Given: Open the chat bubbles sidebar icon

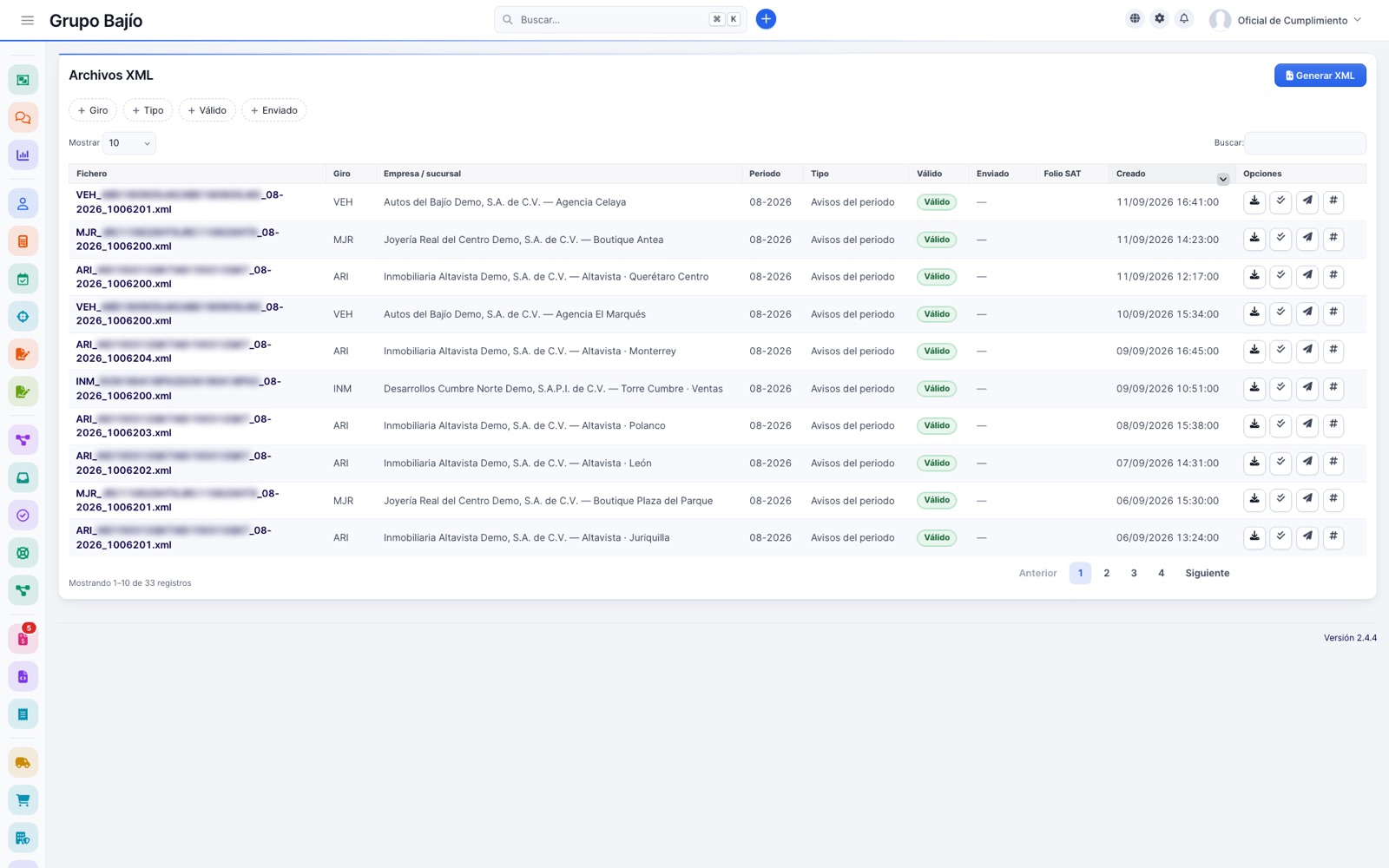Looking at the screenshot, I should tap(23, 117).
